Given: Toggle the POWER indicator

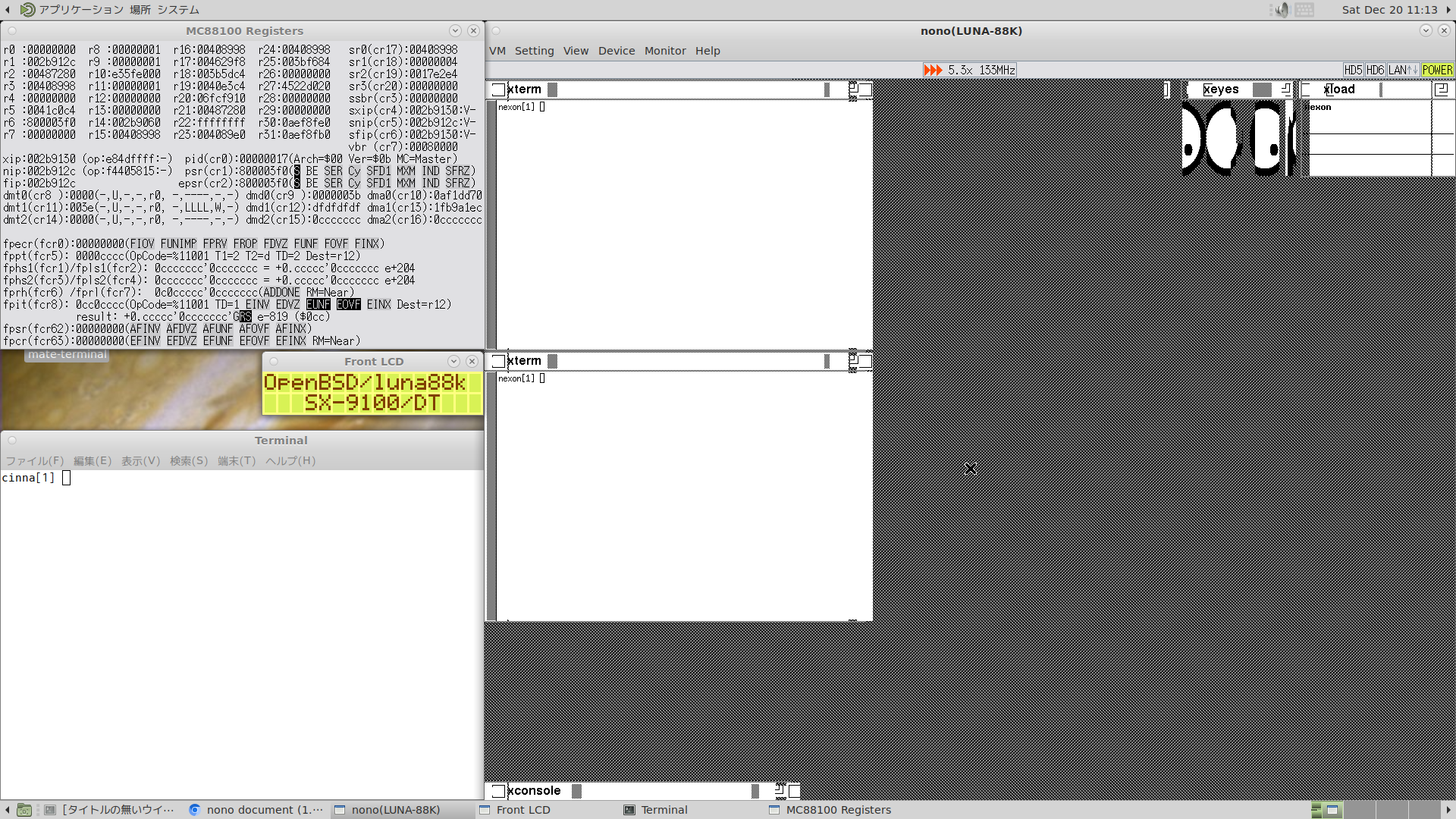Looking at the screenshot, I should [x=1437, y=70].
